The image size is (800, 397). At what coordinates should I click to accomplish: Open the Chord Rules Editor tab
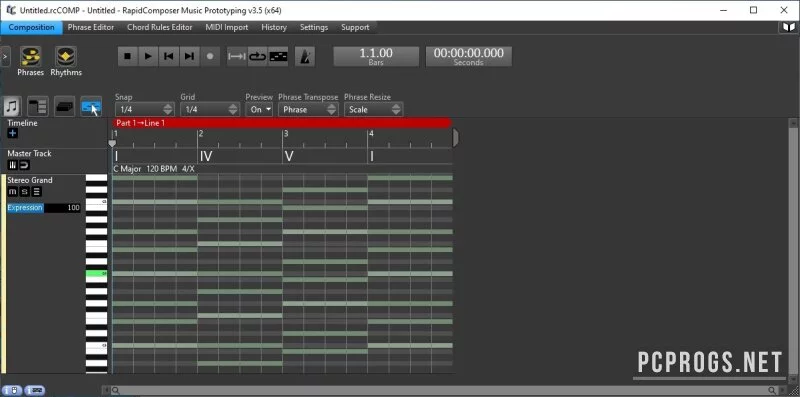[160, 27]
